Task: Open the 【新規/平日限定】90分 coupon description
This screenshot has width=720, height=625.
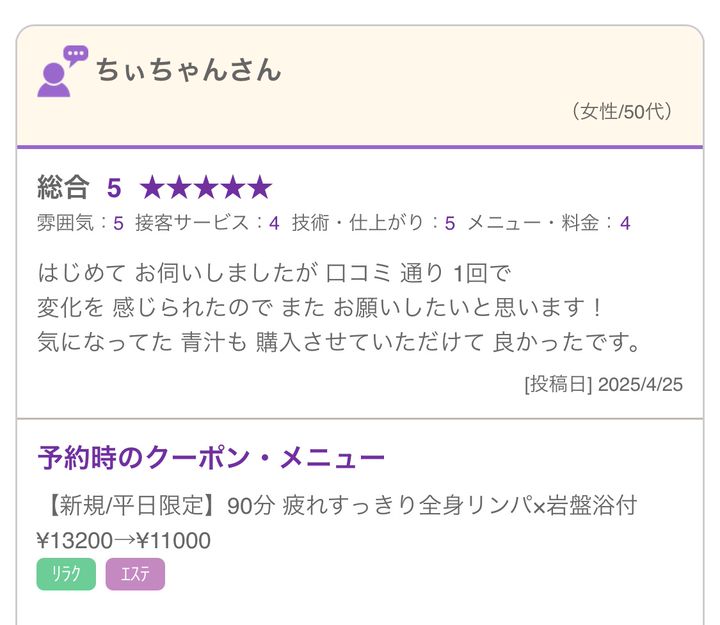Action: pyautogui.click(x=337, y=506)
